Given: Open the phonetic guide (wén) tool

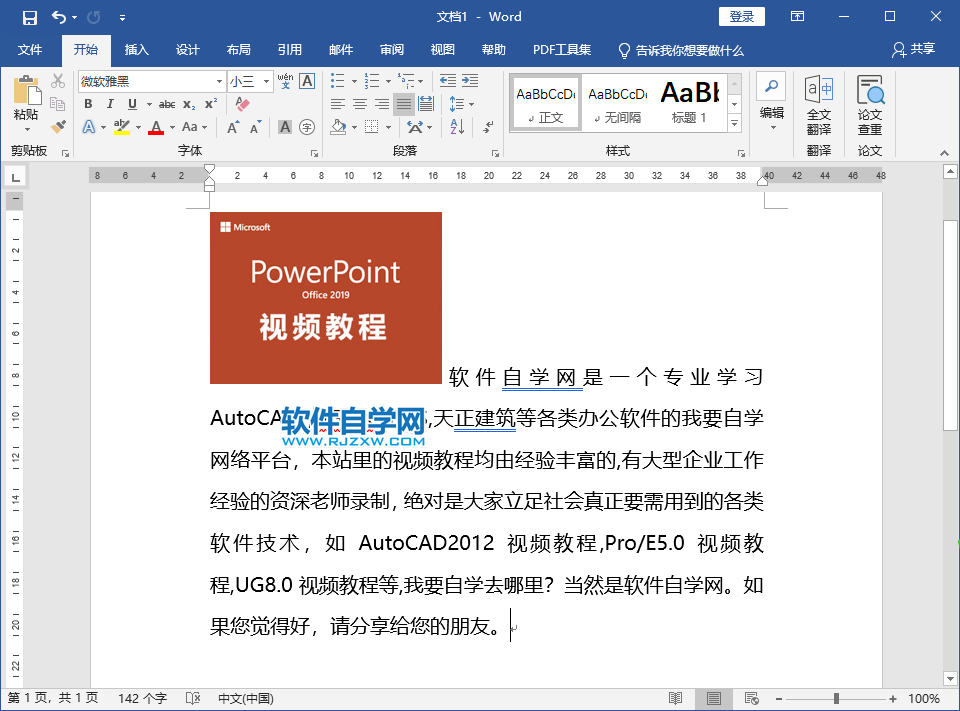Looking at the screenshot, I should click(x=285, y=81).
